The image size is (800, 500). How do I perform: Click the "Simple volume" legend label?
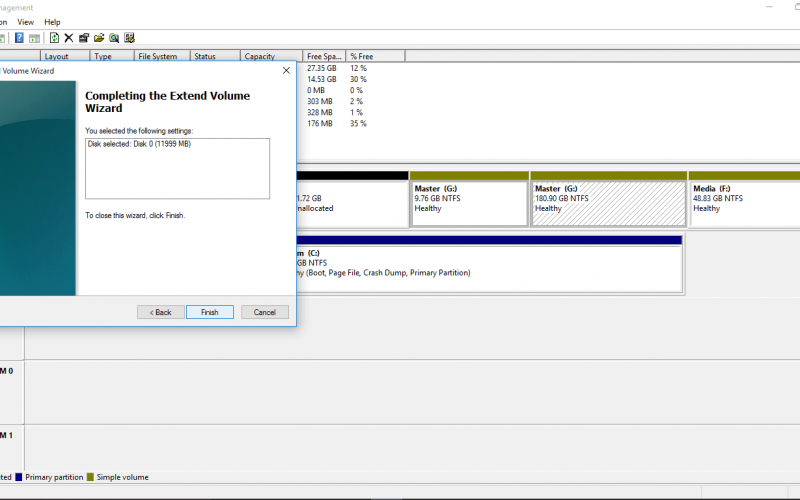122,478
